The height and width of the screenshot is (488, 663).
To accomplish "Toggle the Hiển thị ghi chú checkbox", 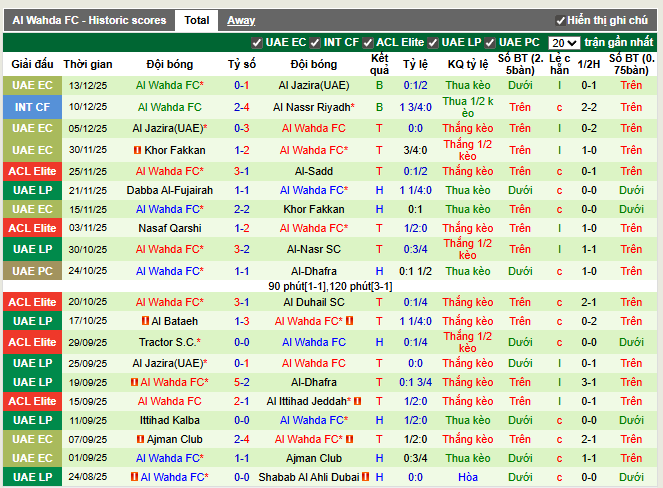I will click(561, 20).
